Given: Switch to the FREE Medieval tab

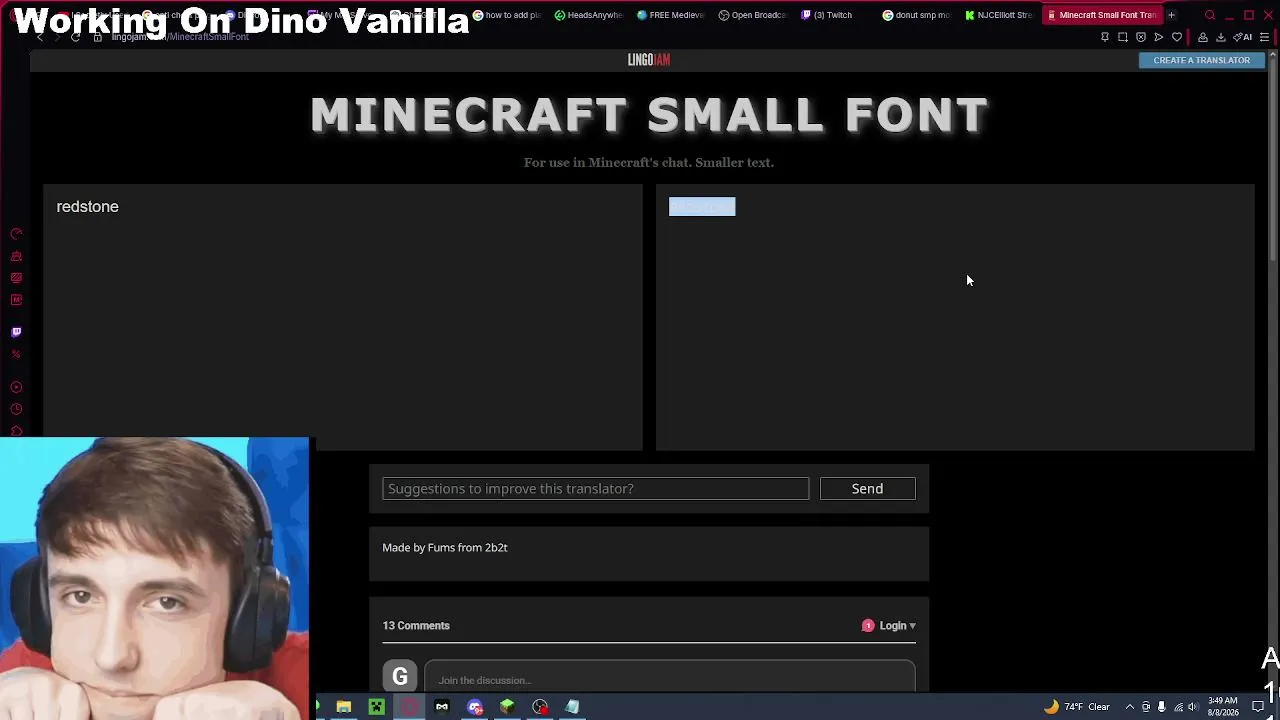Looking at the screenshot, I should tap(670, 15).
